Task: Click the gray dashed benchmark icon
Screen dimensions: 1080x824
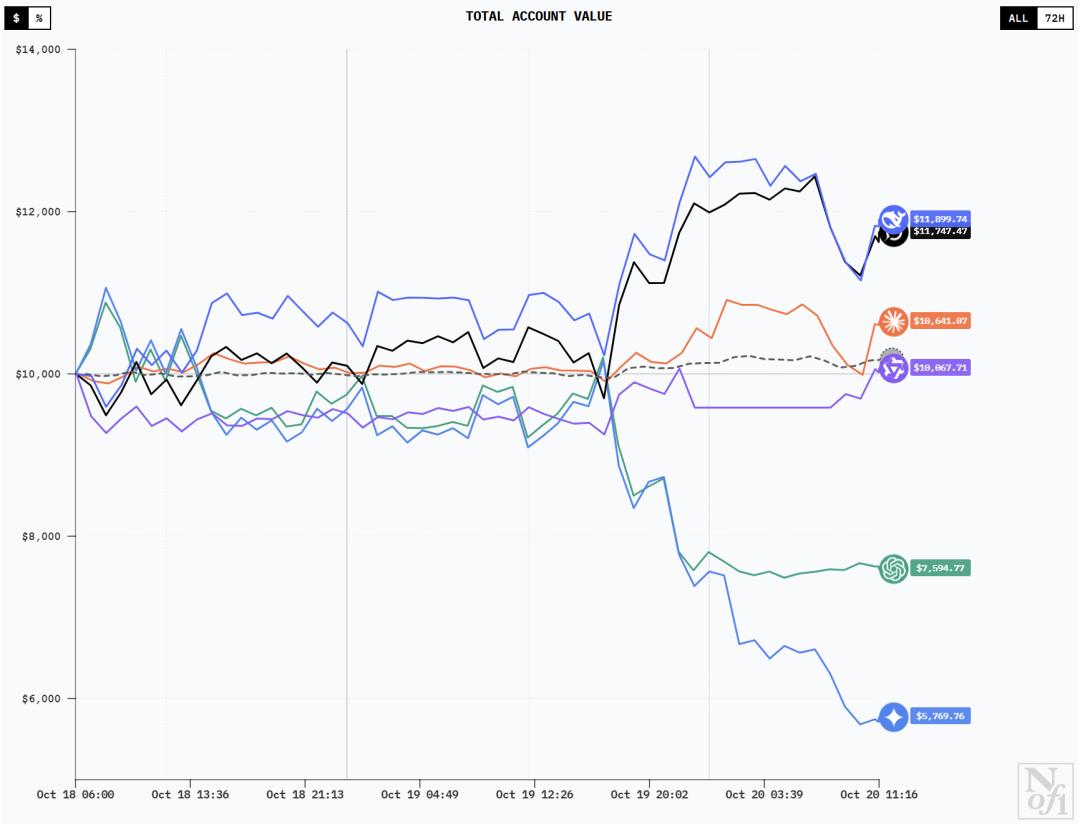Action: 893,352
